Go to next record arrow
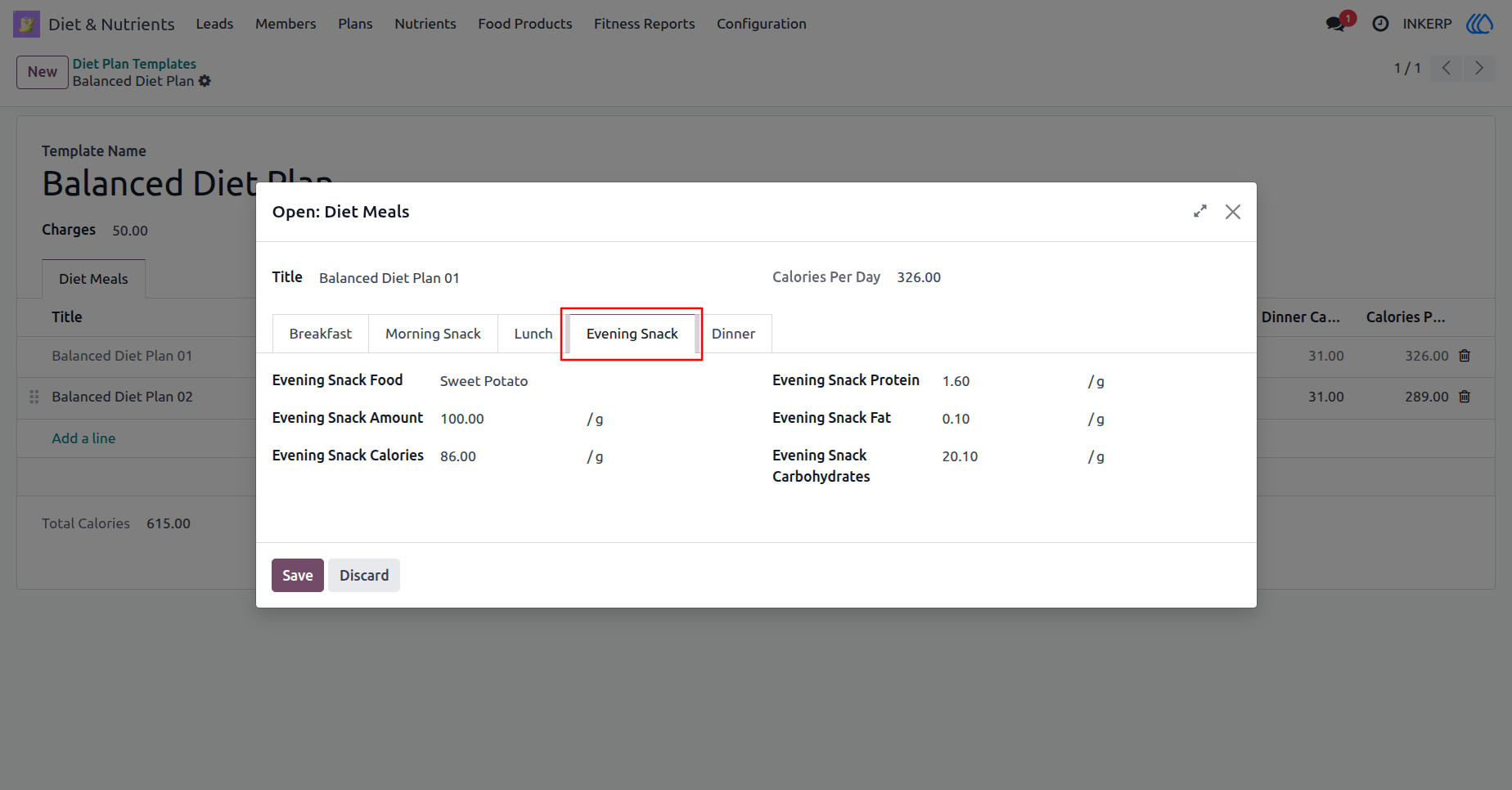 (x=1479, y=68)
